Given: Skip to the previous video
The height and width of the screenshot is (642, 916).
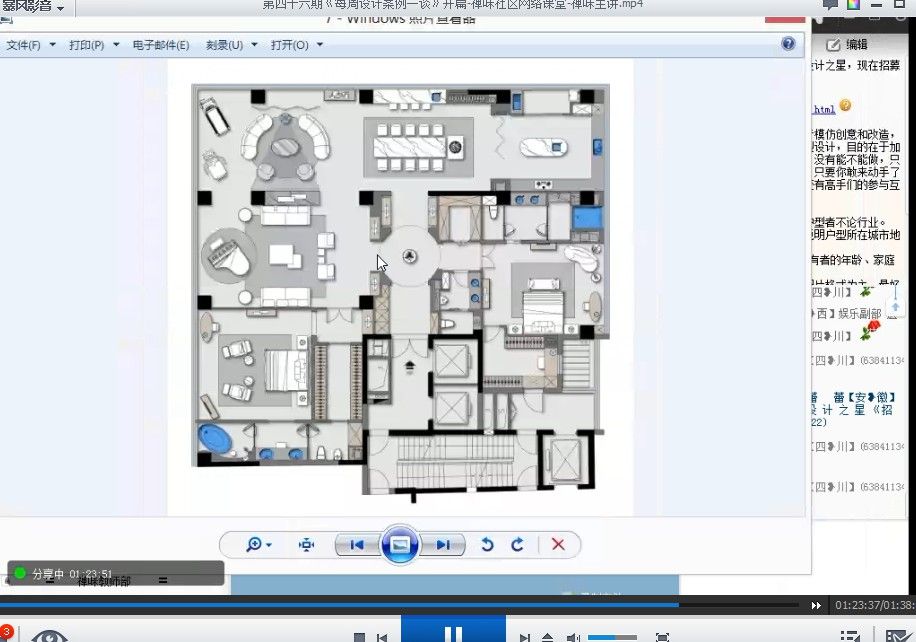Looking at the screenshot, I should click(381, 637).
